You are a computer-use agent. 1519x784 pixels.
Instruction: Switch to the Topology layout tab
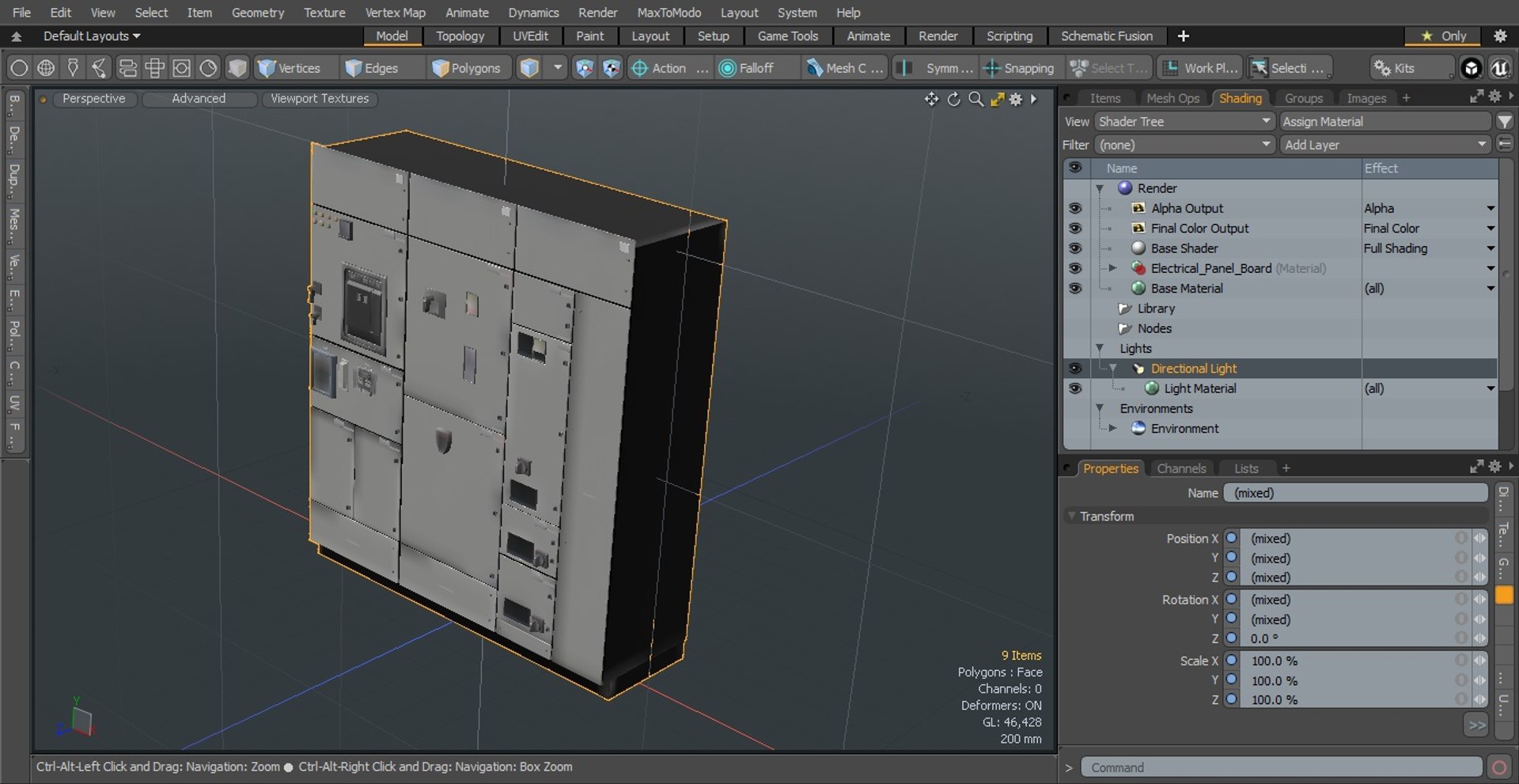(x=460, y=36)
